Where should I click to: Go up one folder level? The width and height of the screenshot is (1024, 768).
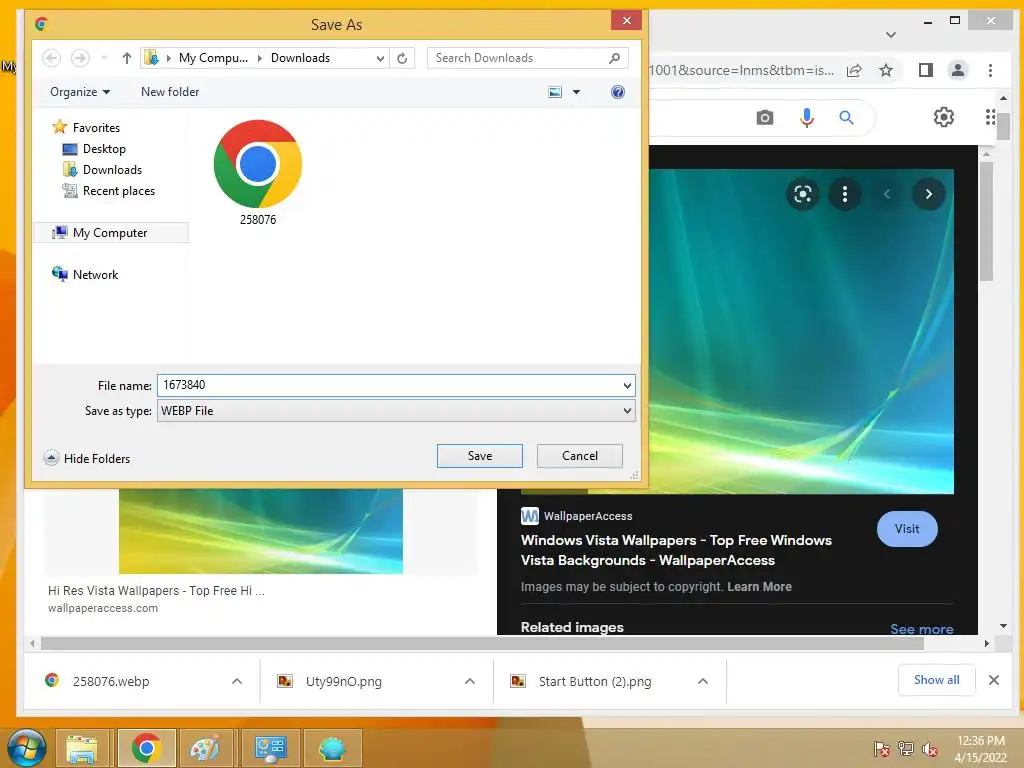[127, 58]
